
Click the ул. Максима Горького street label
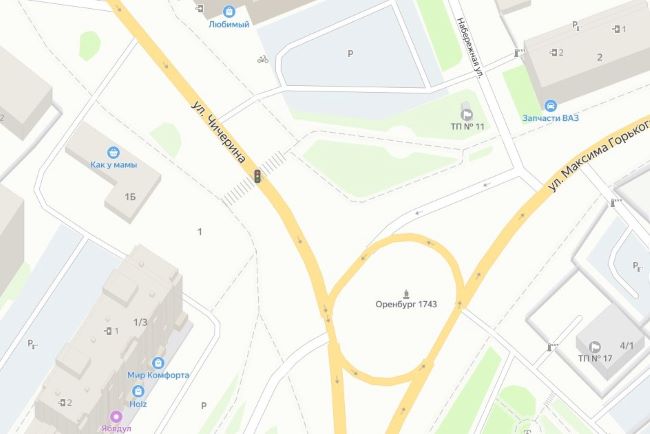[x=597, y=156]
